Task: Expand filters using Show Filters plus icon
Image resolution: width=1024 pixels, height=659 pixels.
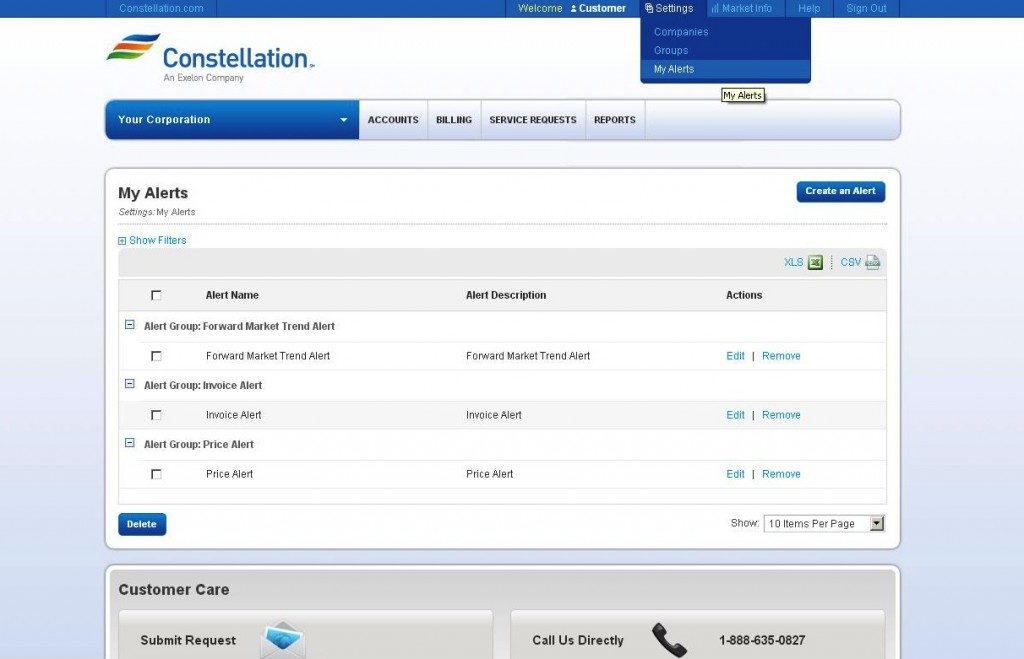Action: tap(122, 241)
